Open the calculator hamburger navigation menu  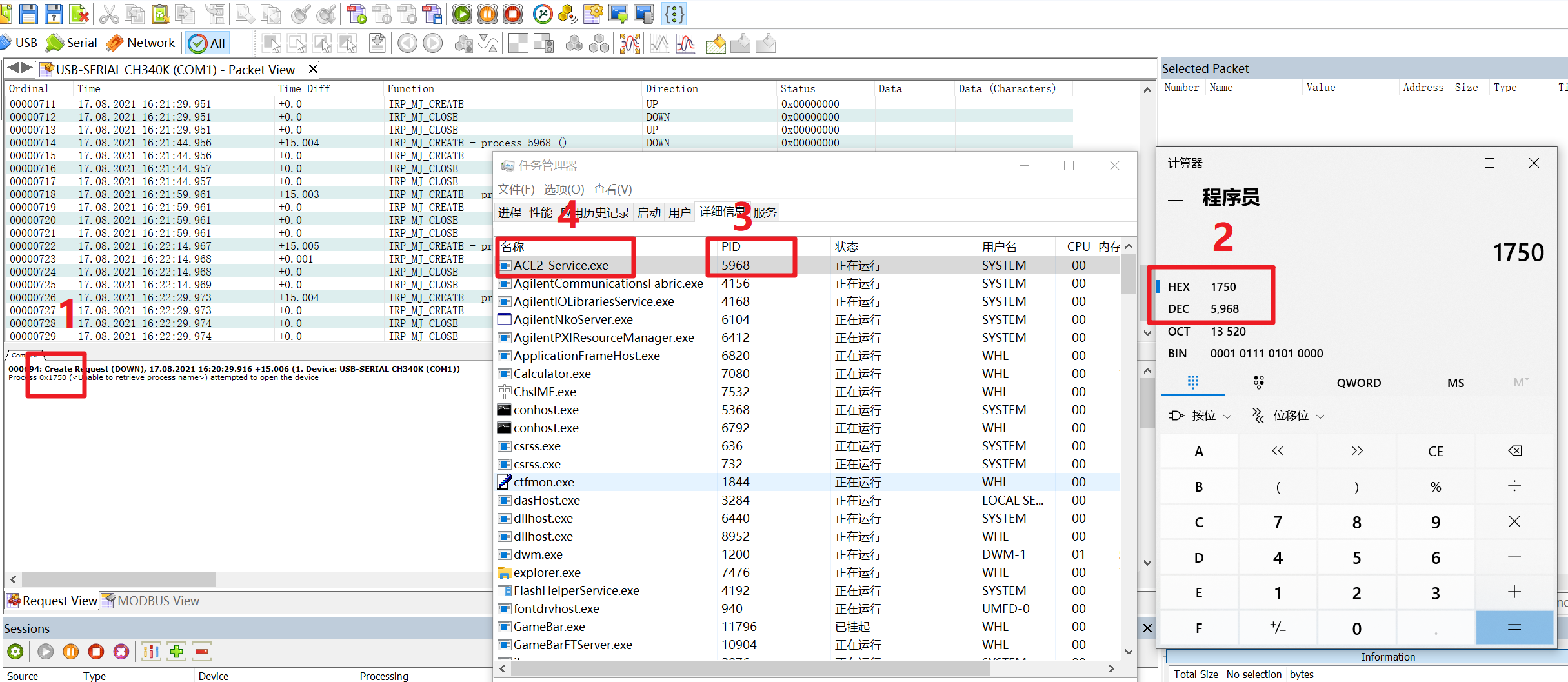[1176, 197]
